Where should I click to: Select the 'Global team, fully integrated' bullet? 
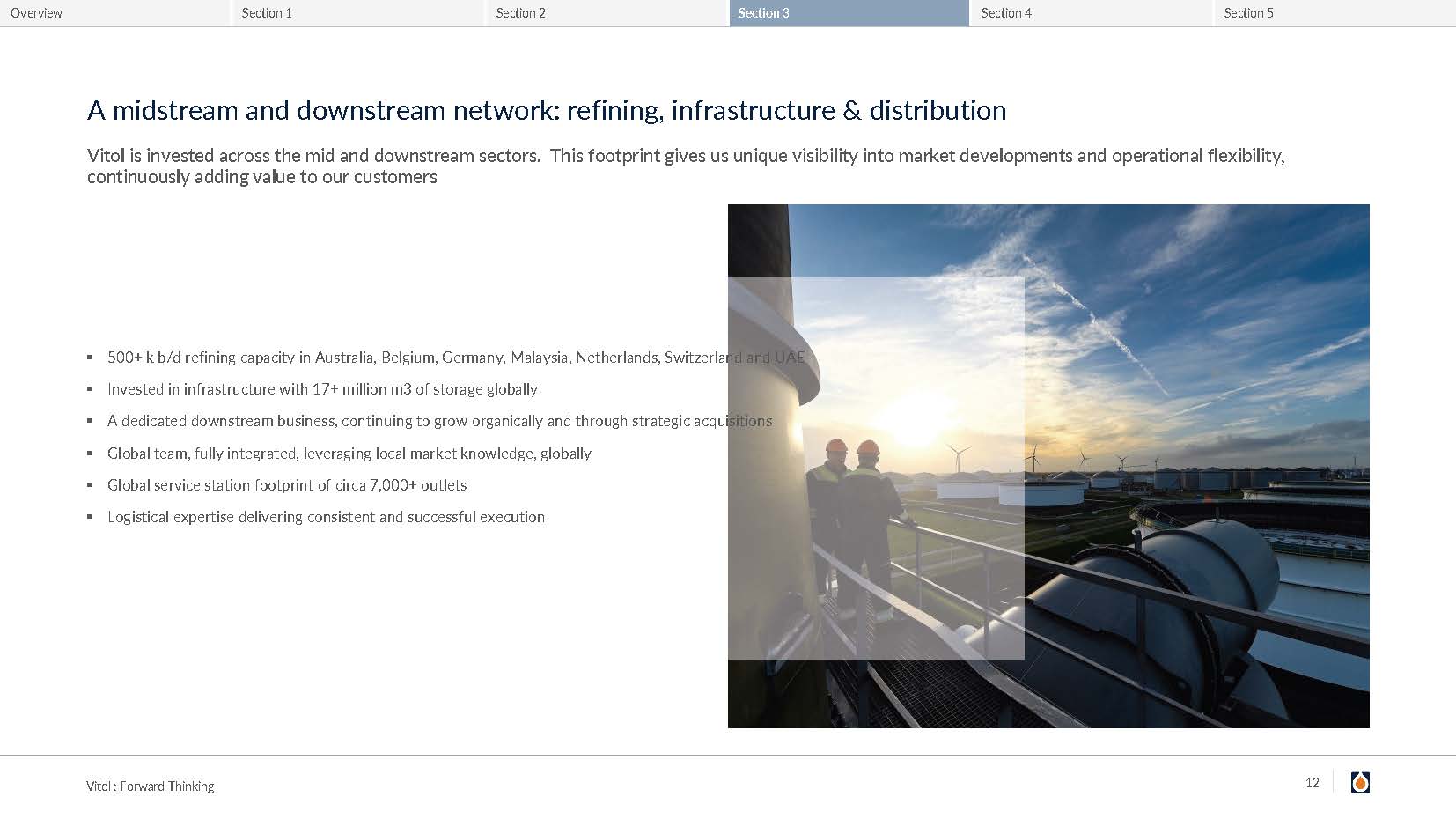click(349, 454)
